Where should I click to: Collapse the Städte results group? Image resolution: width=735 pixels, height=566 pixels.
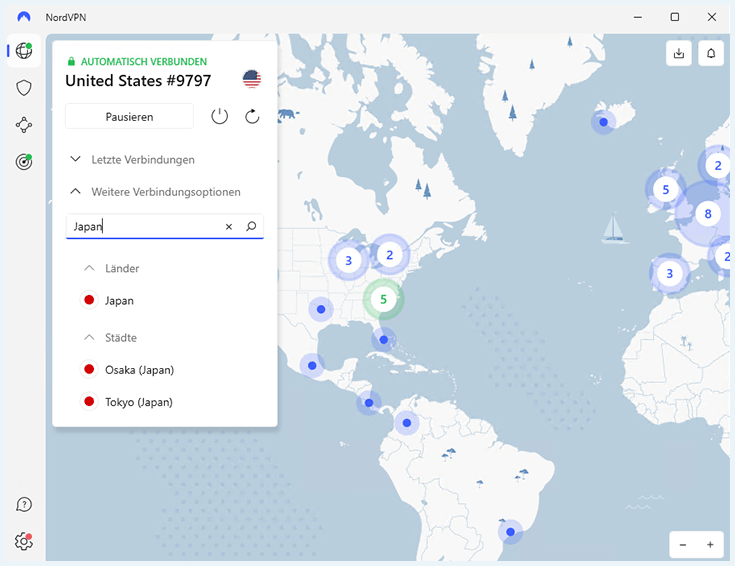pyautogui.click(x=111, y=338)
